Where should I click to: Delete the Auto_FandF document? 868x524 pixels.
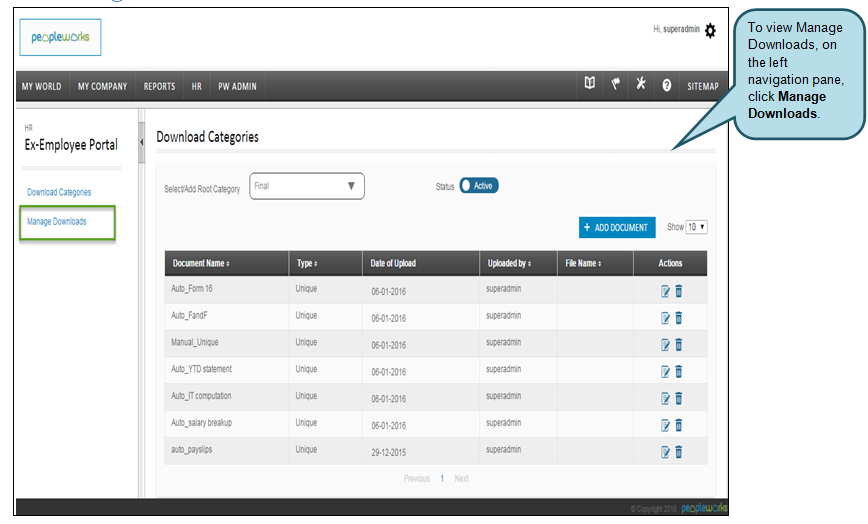click(x=679, y=318)
